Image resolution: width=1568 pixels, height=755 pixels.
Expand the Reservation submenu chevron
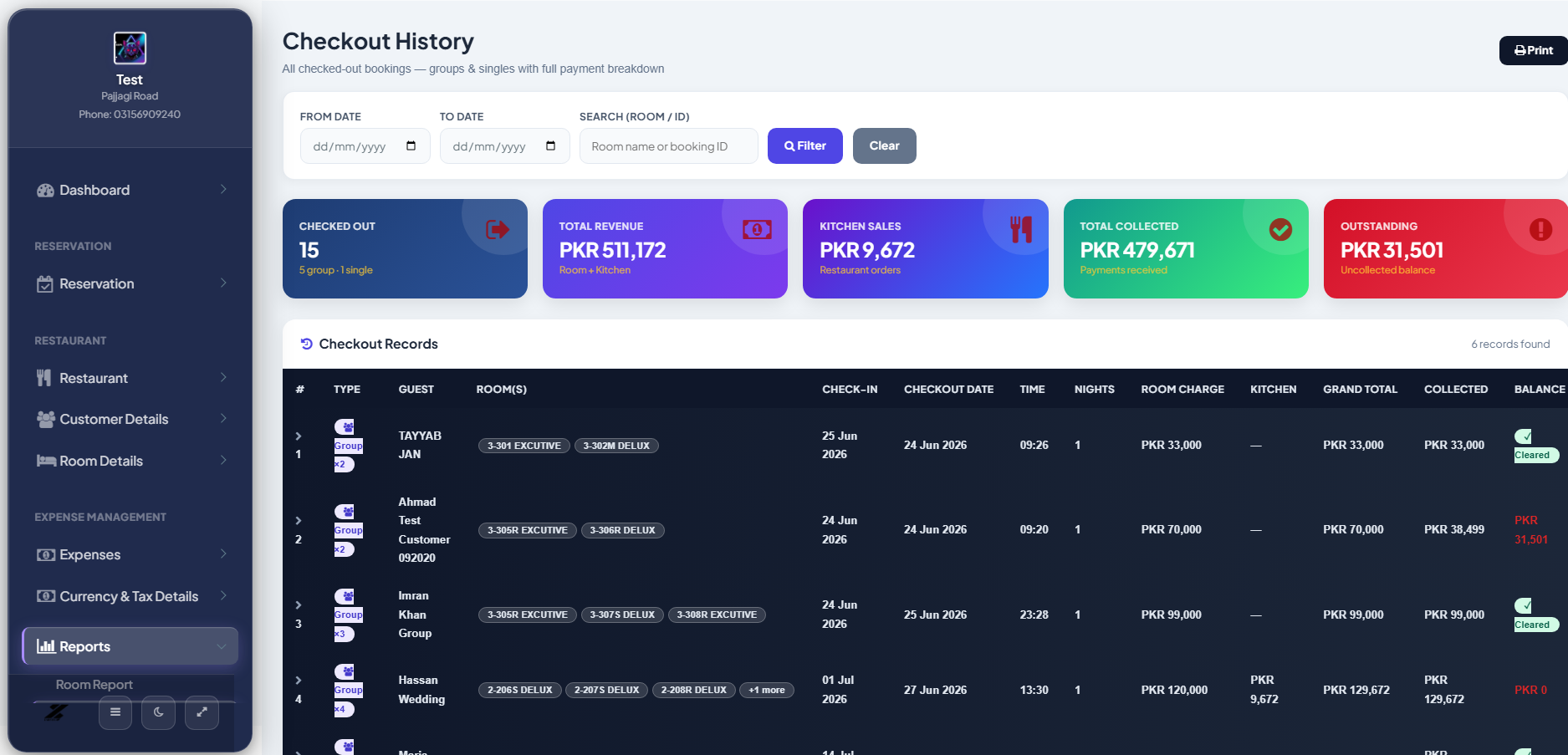click(223, 283)
